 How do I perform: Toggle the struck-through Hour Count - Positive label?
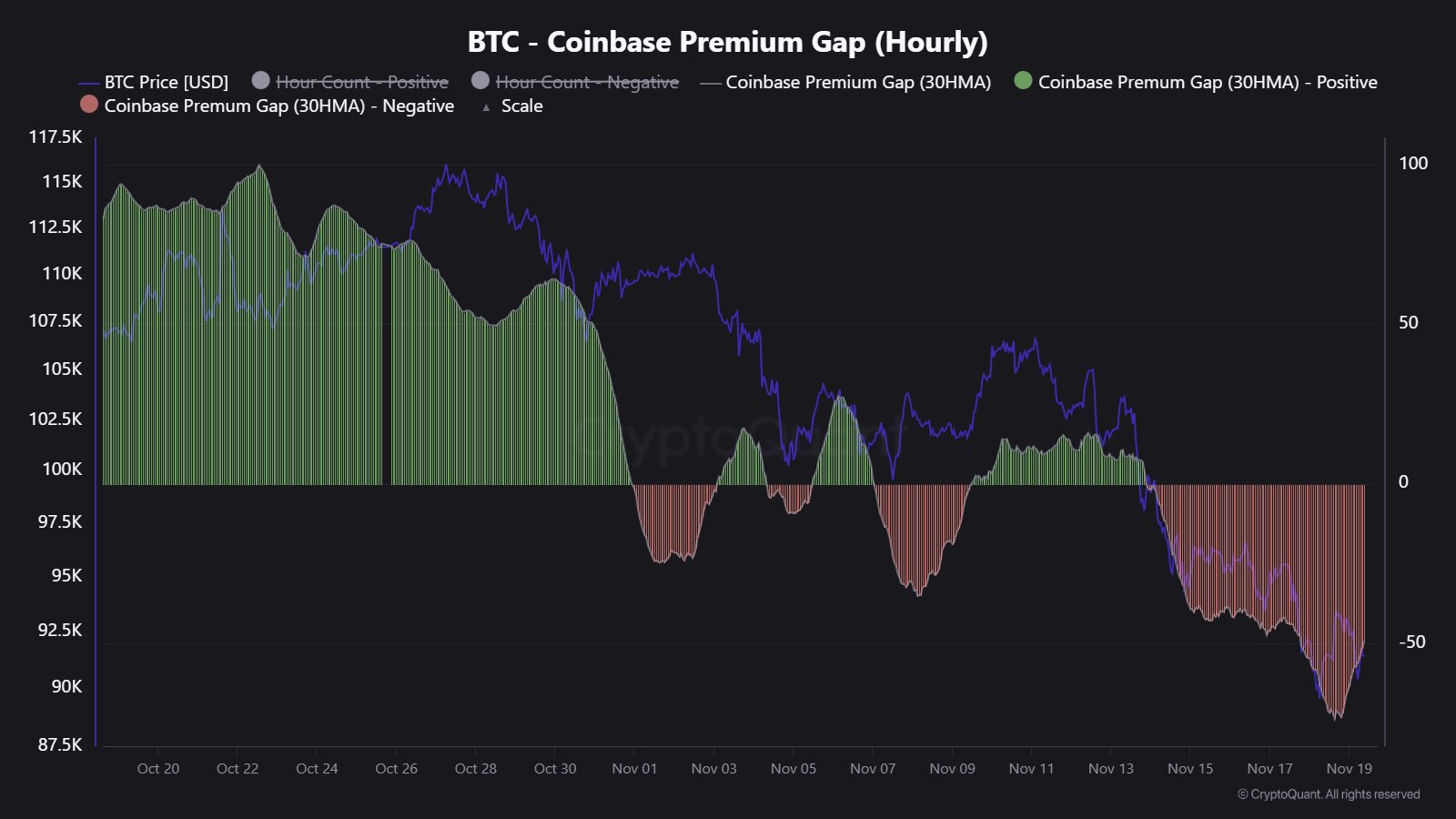click(362, 82)
